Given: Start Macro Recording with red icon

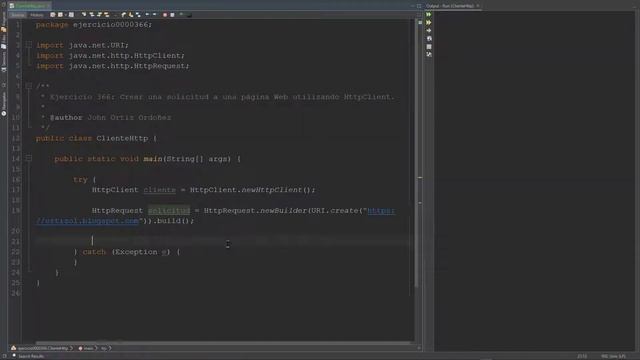Looking at the screenshot, I should tap(165, 15).
